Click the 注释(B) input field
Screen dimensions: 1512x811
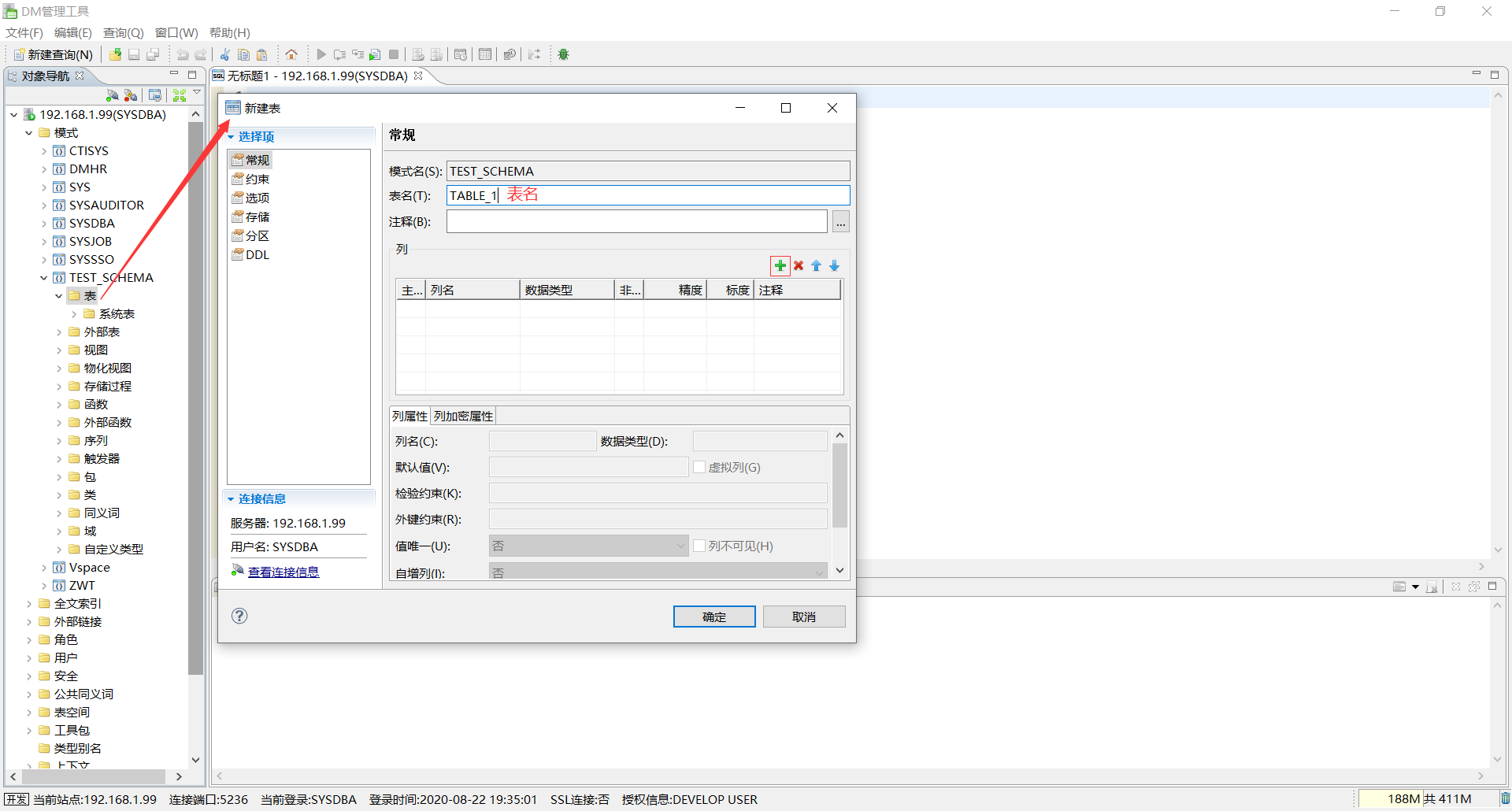[x=637, y=222]
